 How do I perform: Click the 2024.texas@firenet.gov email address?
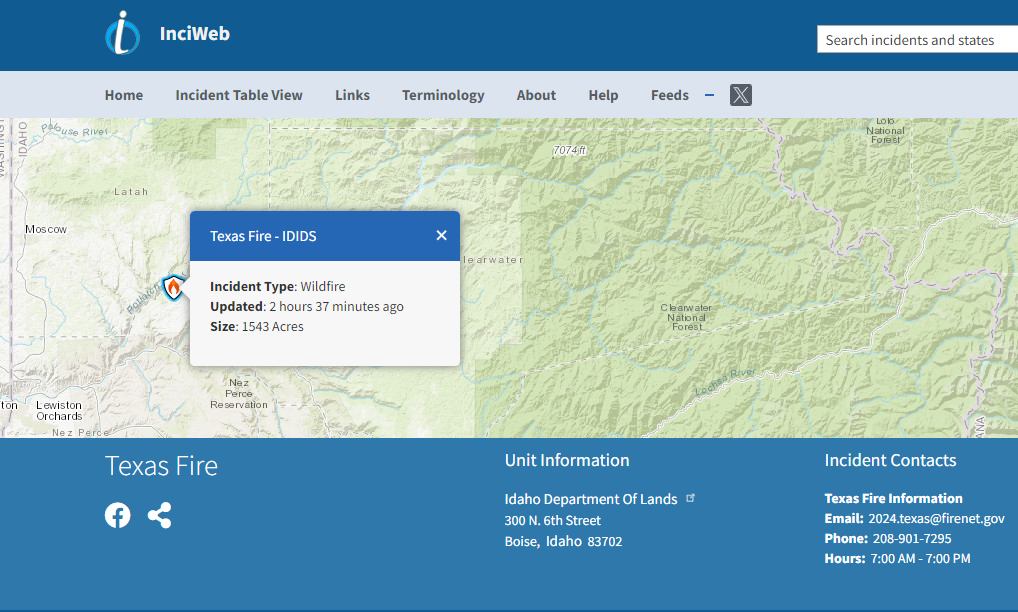click(x=936, y=518)
